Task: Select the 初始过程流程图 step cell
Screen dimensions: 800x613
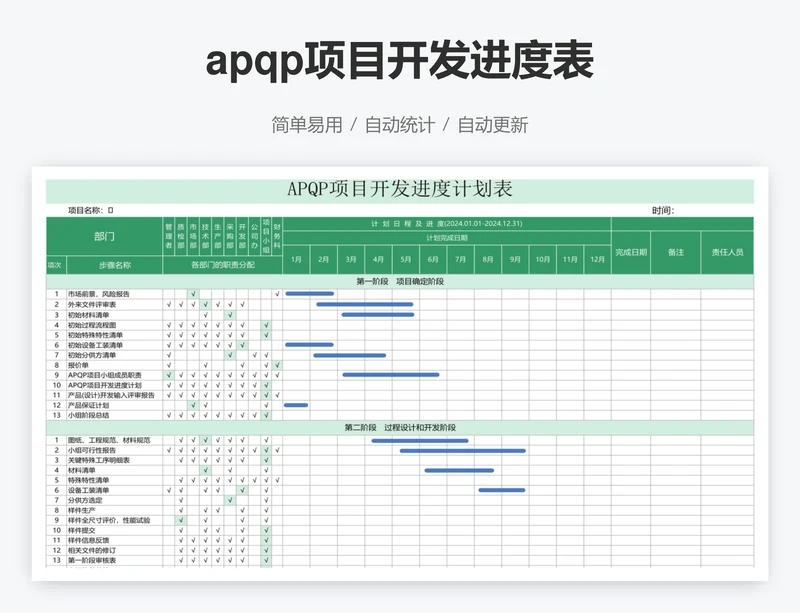Action: [114, 325]
